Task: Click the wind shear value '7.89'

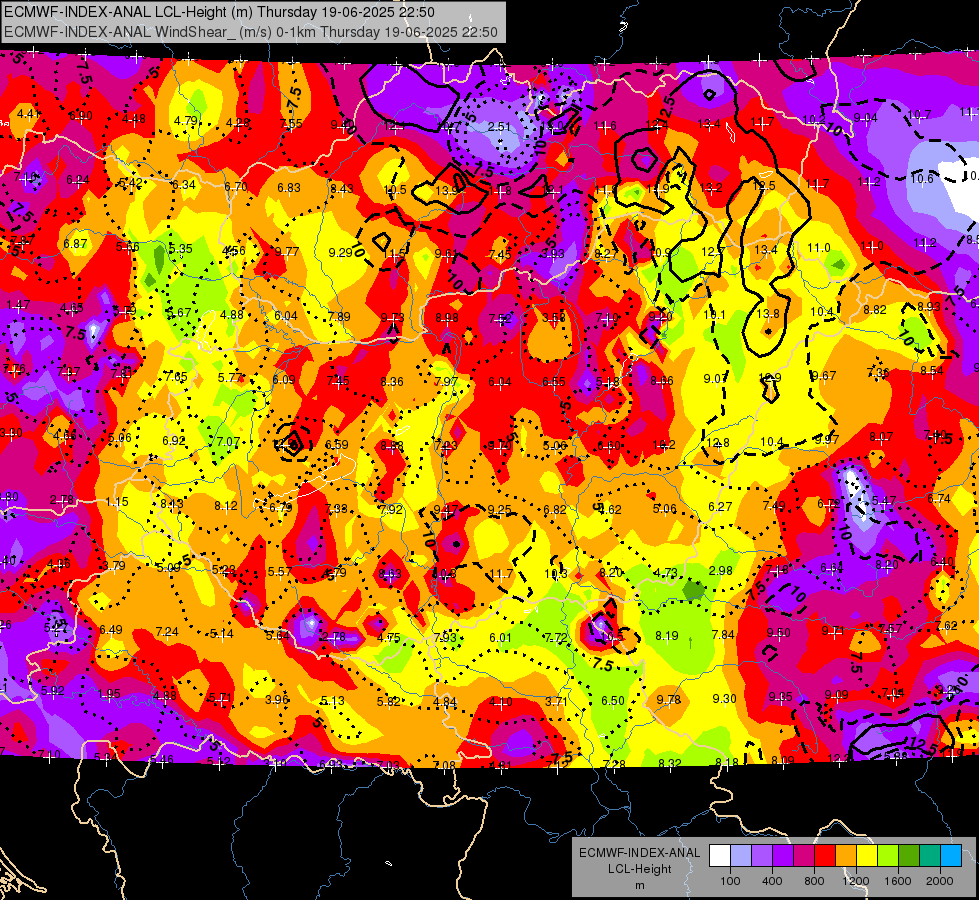Action: pos(339,316)
